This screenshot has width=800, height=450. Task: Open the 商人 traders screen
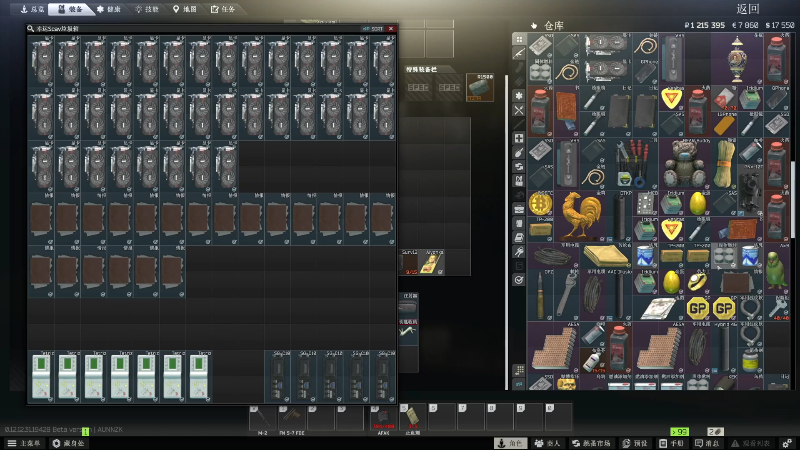click(x=547, y=443)
